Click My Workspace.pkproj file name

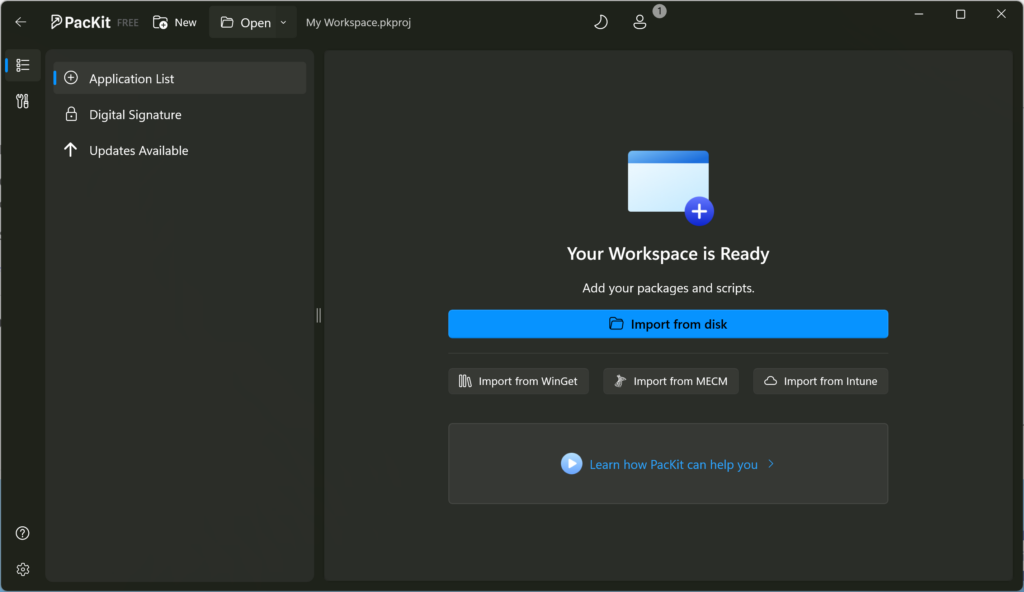(359, 22)
